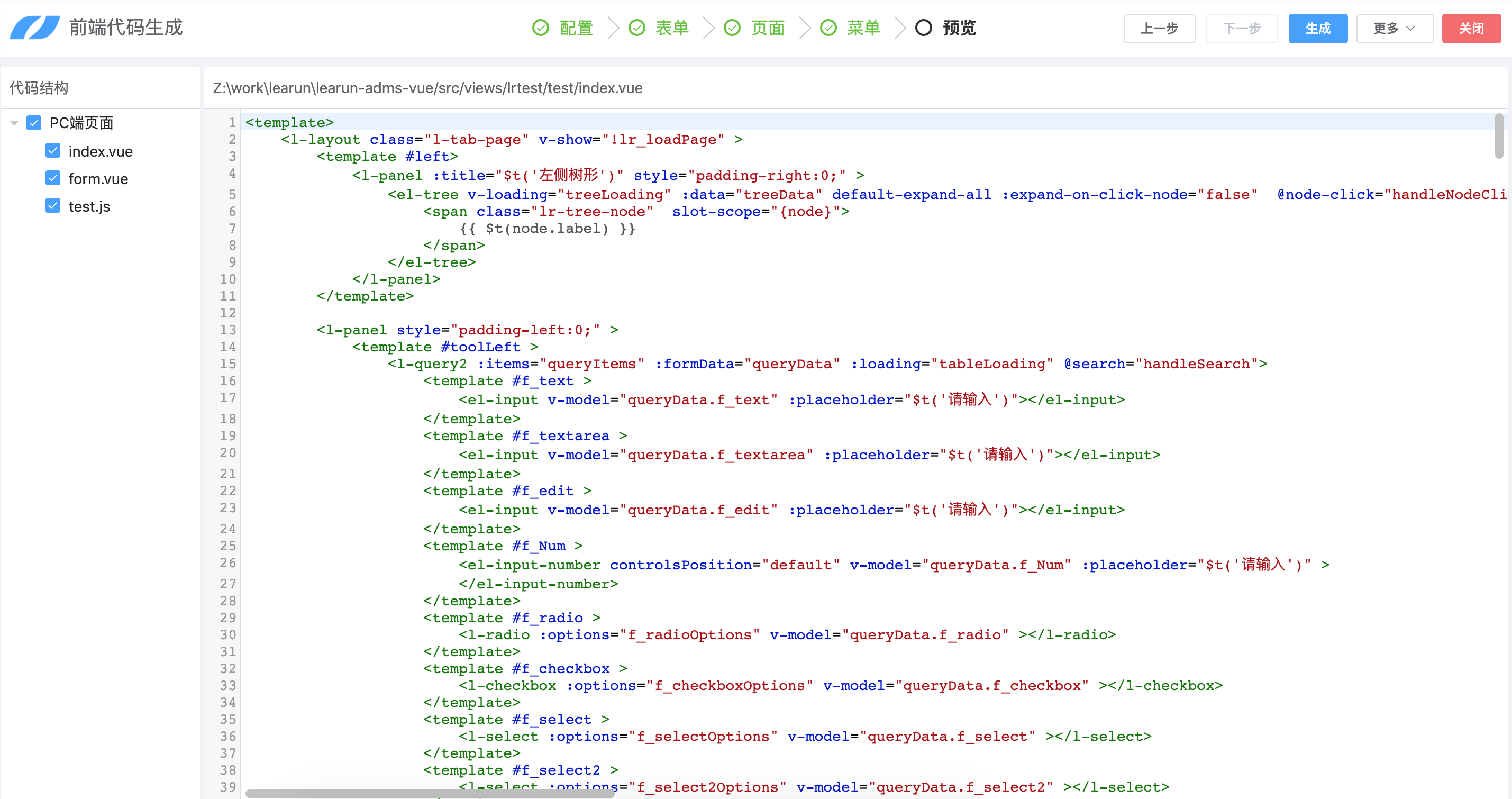Click the green check icon beside 表单

[x=637, y=28]
